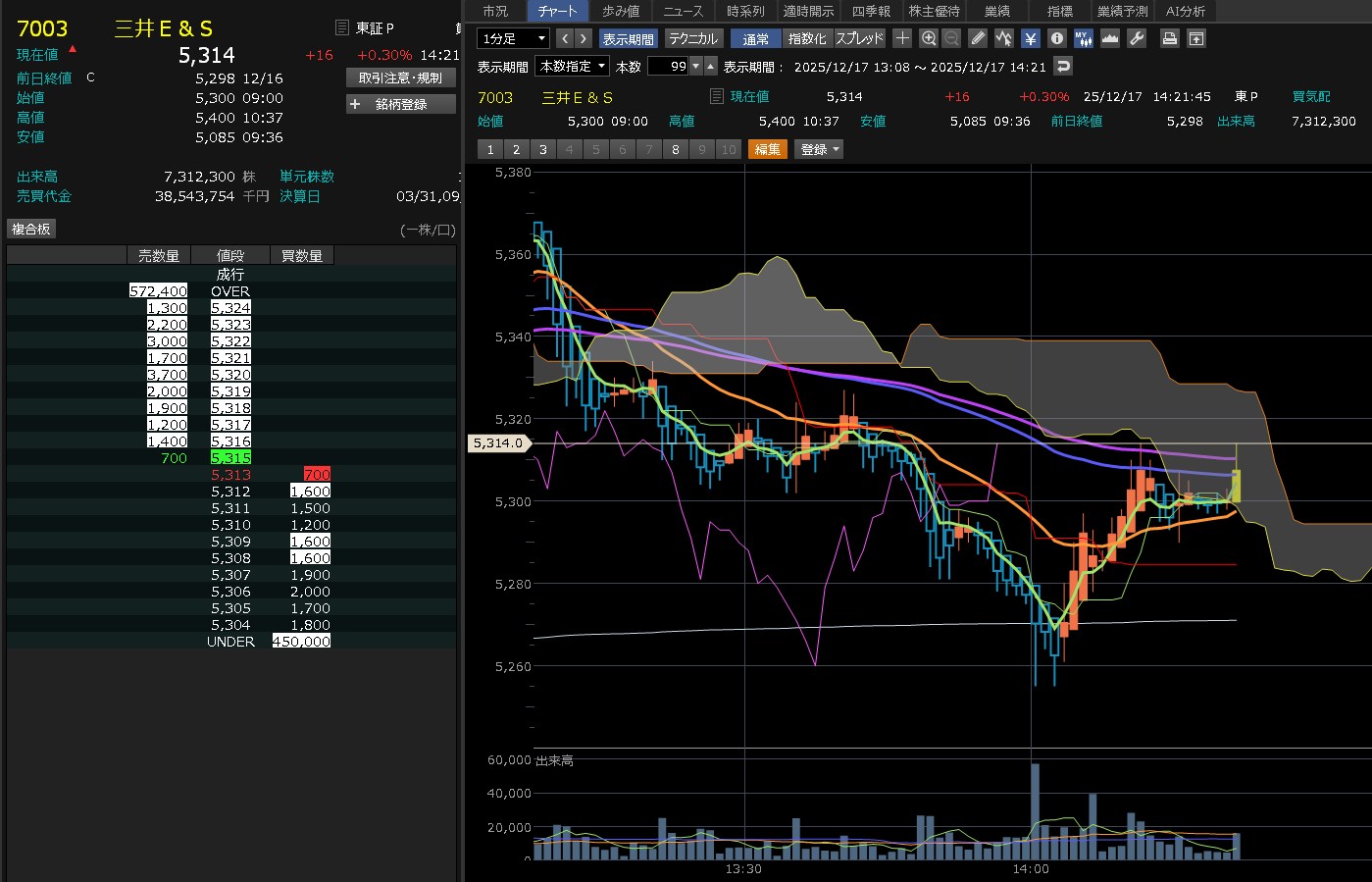Click the 銘柄登録 button
Viewport: 1372px width, 882px height.
(x=401, y=104)
